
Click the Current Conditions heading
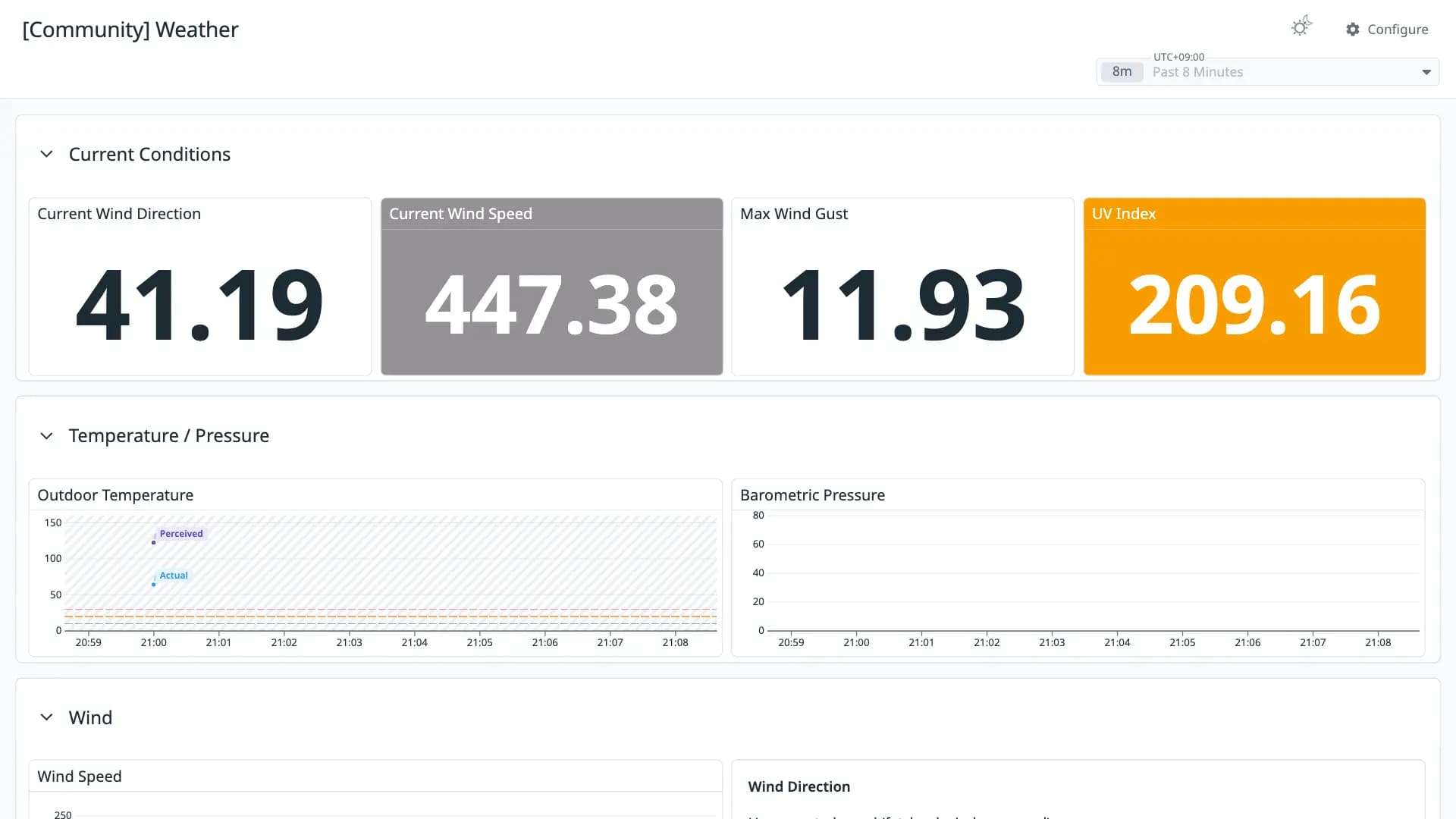(149, 154)
